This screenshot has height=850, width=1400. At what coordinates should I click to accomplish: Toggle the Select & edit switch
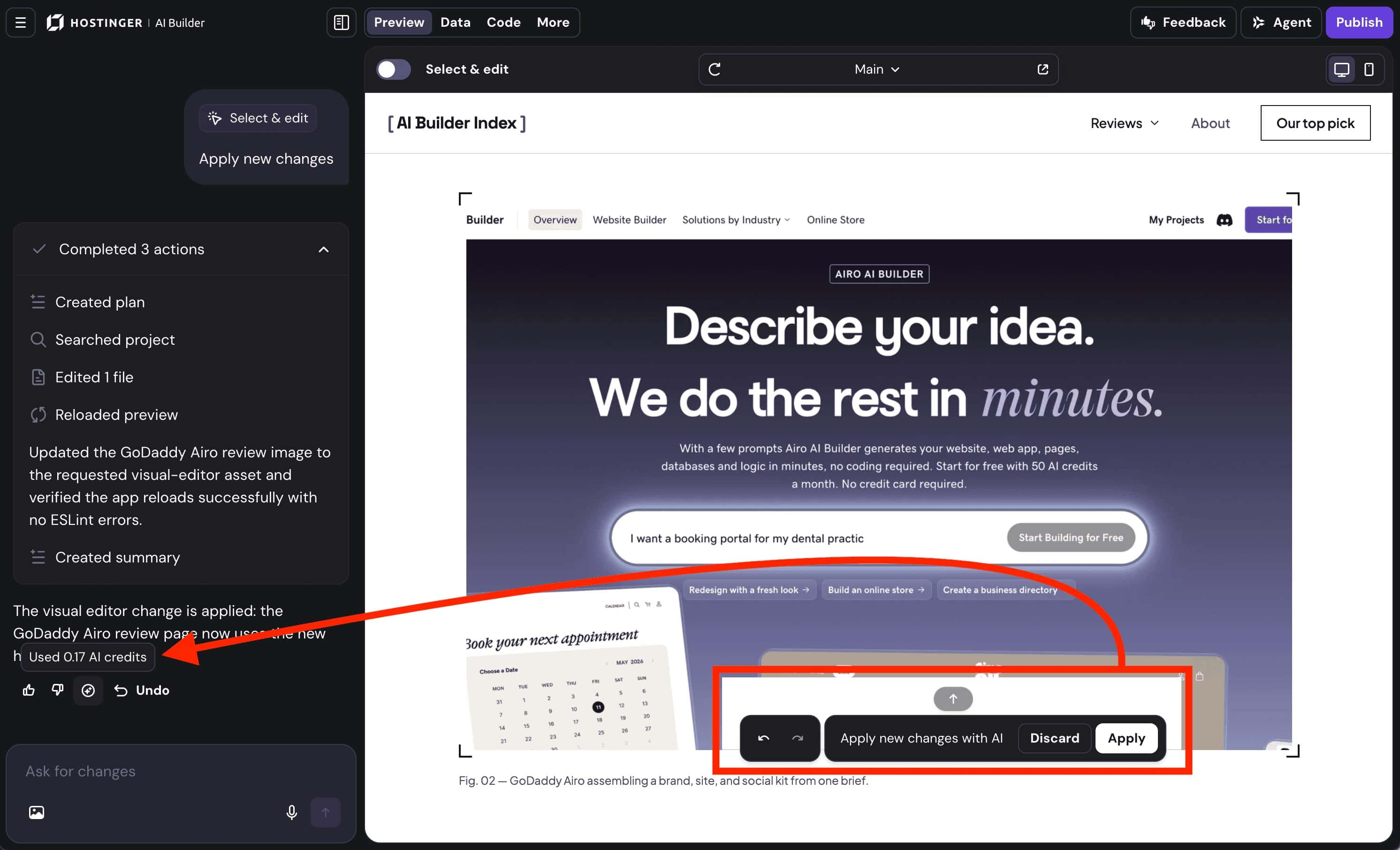tap(393, 69)
